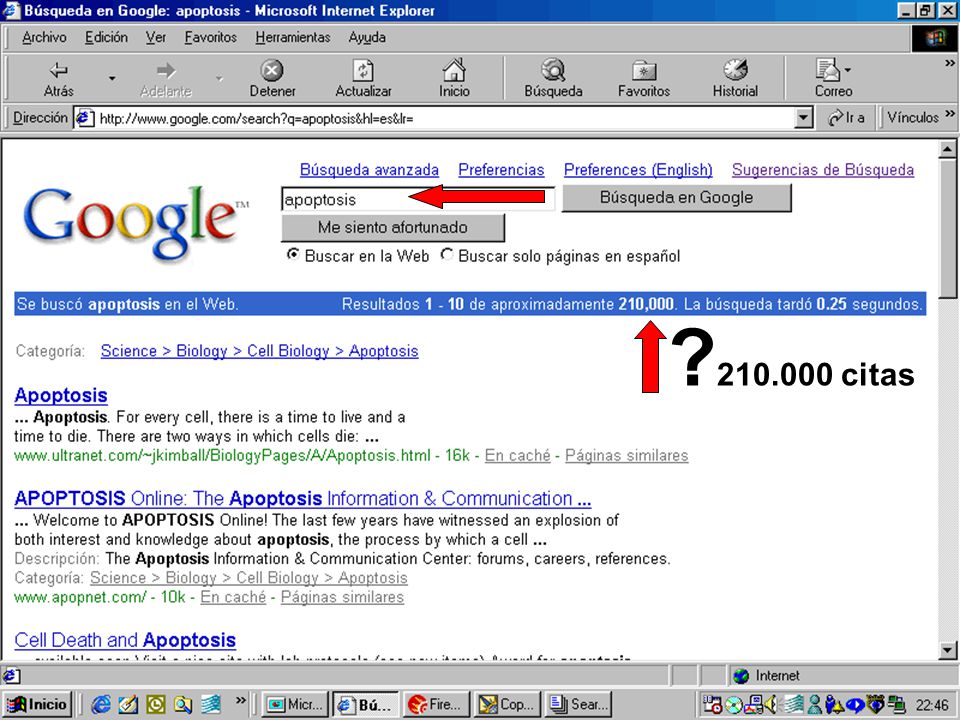Expand the toolbar overflow chevron beside Correo
The width and height of the screenshot is (960, 720).
coord(950,63)
